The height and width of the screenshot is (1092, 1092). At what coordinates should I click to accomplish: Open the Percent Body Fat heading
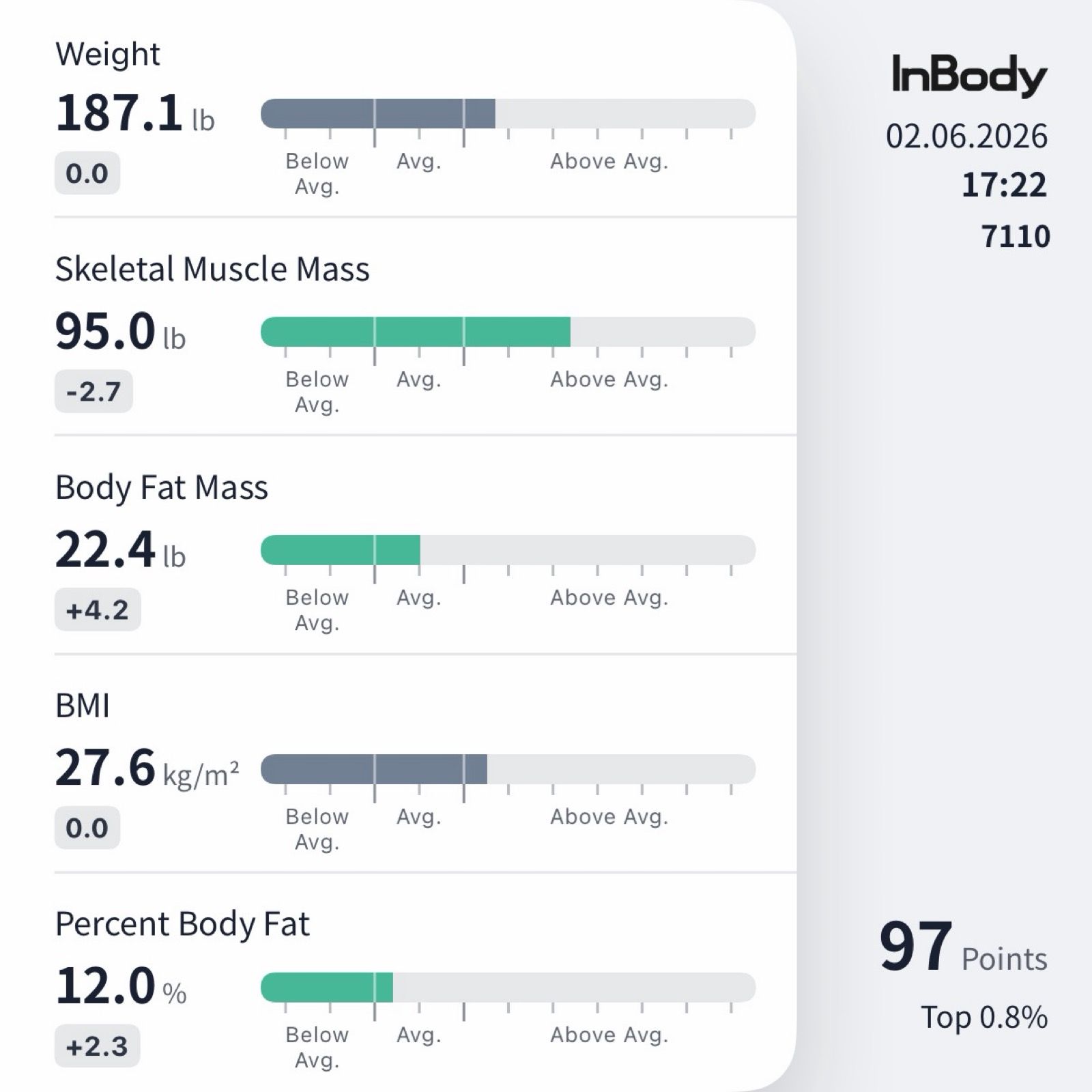click(182, 923)
